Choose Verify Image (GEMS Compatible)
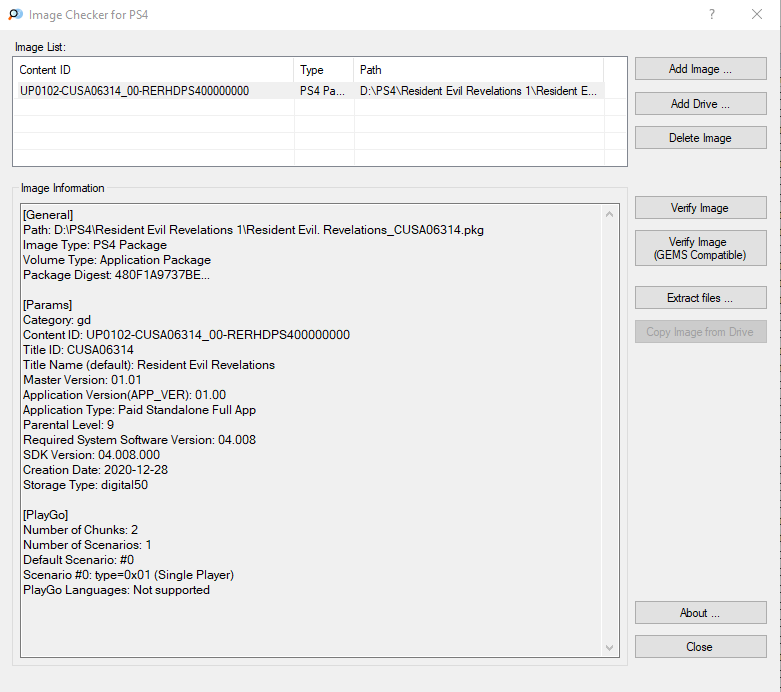Viewport: 781px width, 692px height. coord(700,248)
